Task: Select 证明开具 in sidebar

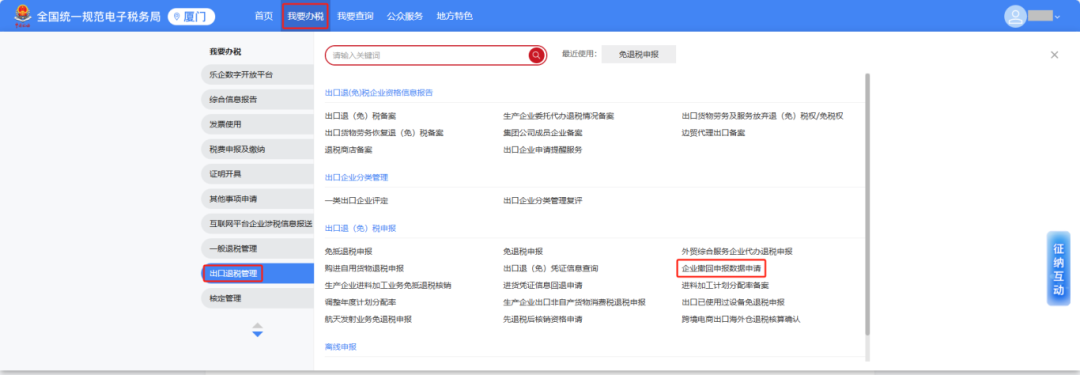Action: click(x=258, y=174)
